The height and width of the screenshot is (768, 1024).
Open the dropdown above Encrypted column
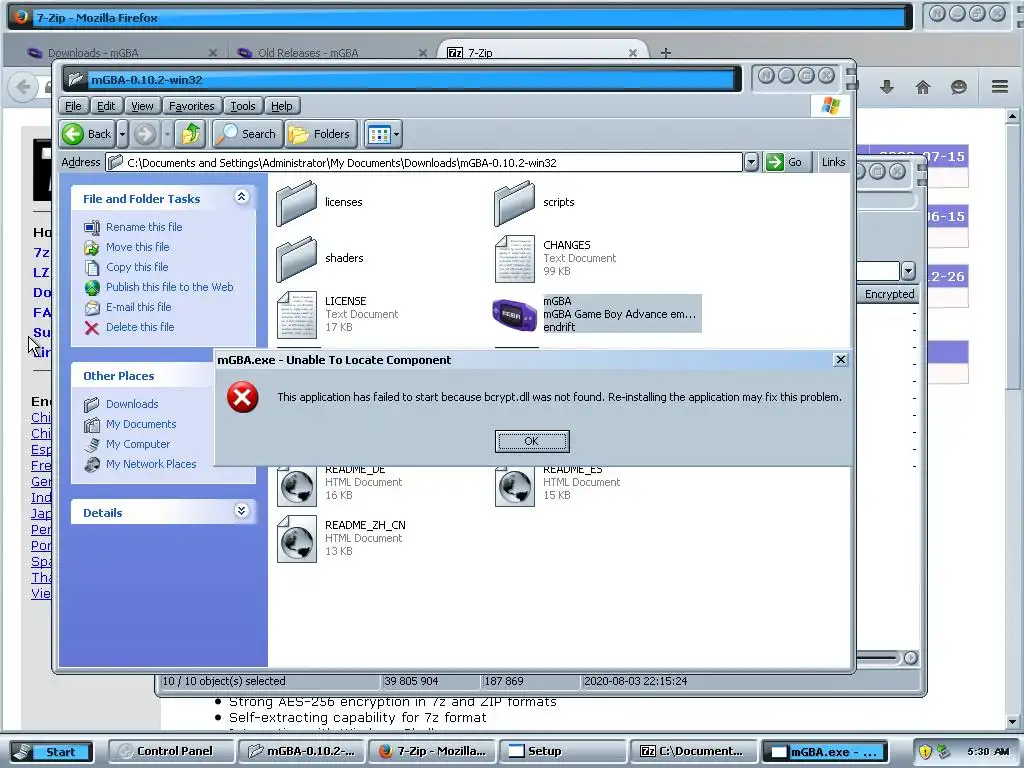[908, 271]
